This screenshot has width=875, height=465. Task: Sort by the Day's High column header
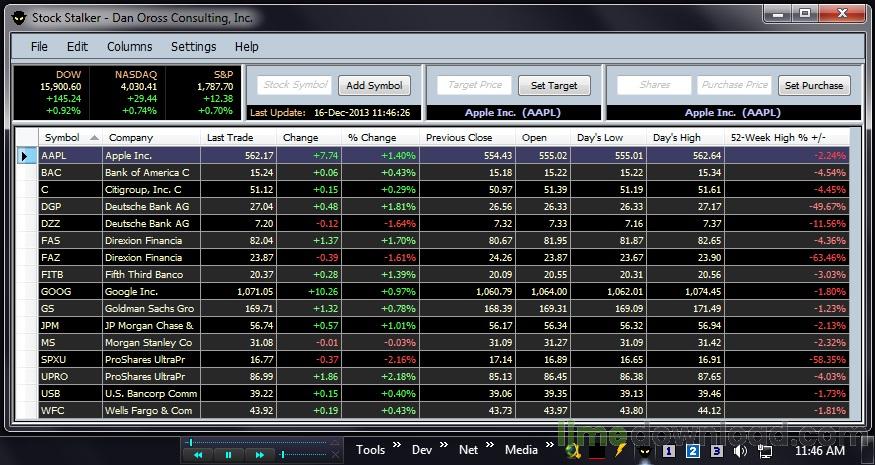(x=685, y=137)
